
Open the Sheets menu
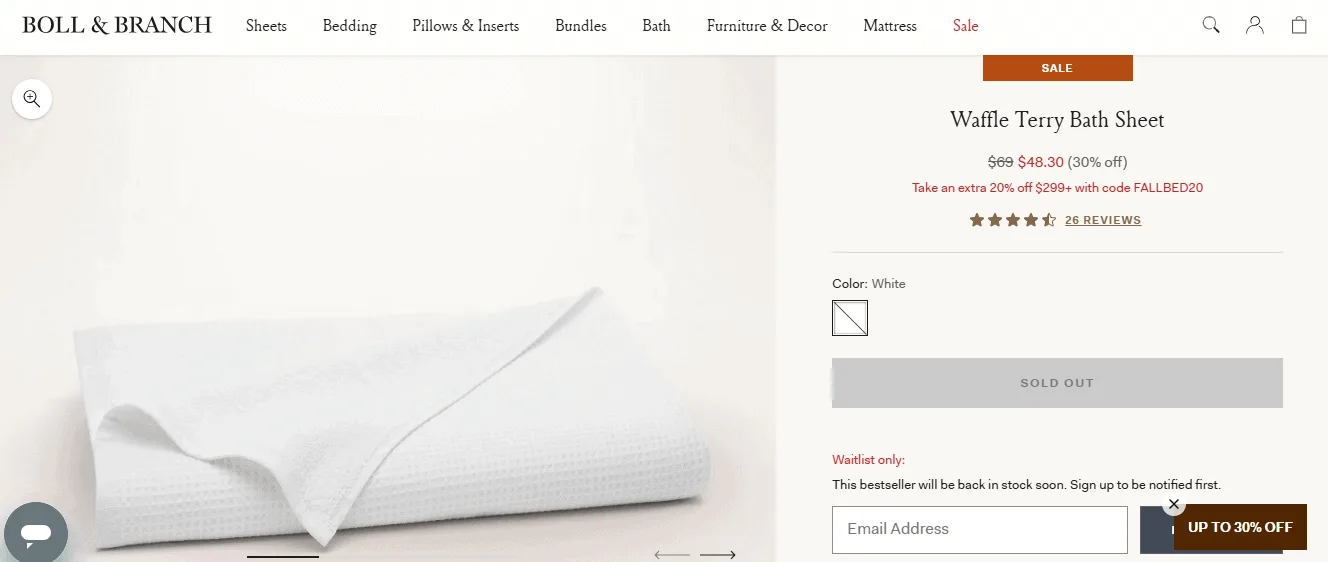point(266,26)
